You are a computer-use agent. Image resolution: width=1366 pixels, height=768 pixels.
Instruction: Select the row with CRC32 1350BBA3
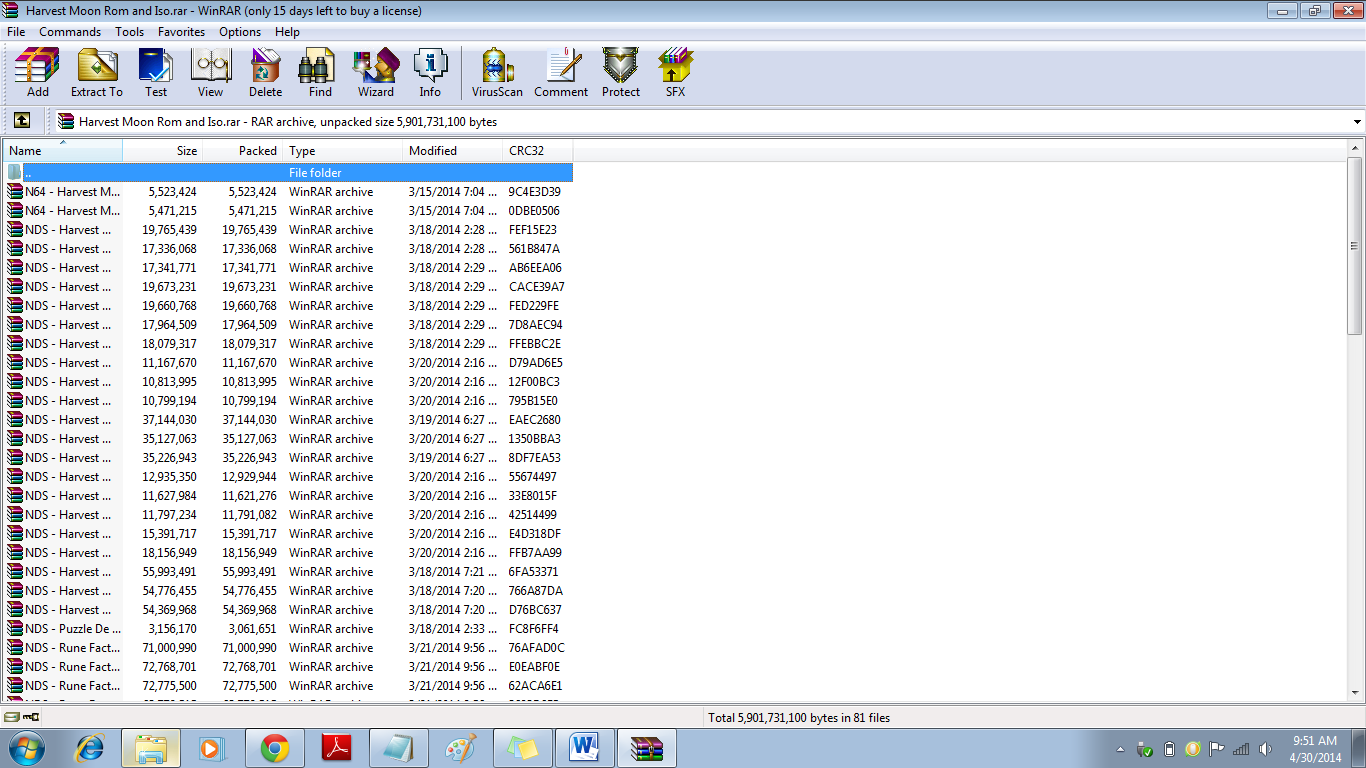(288, 439)
